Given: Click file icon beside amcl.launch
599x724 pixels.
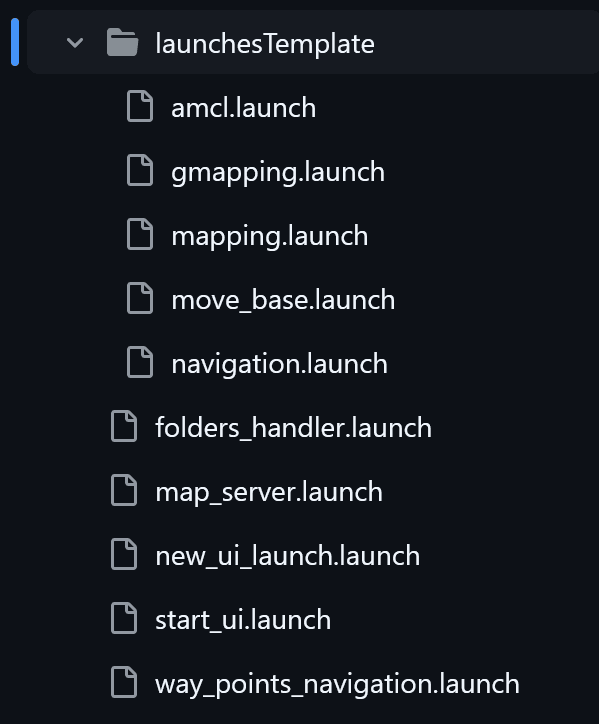Looking at the screenshot, I should [x=140, y=106].
